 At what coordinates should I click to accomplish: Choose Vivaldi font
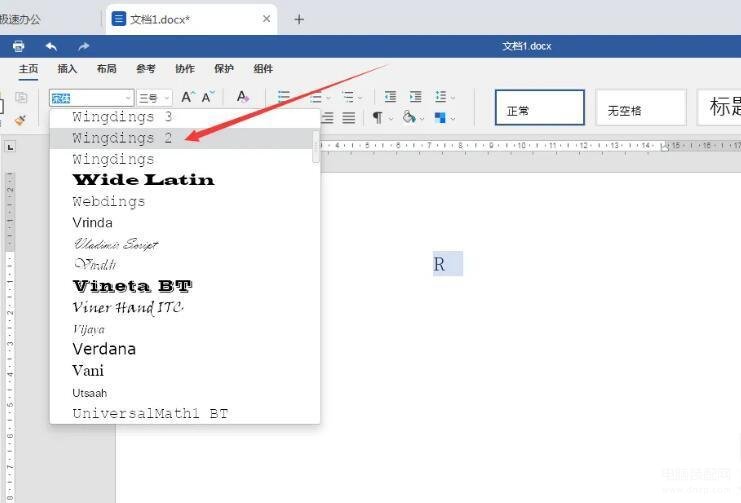(x=185, y=265)
